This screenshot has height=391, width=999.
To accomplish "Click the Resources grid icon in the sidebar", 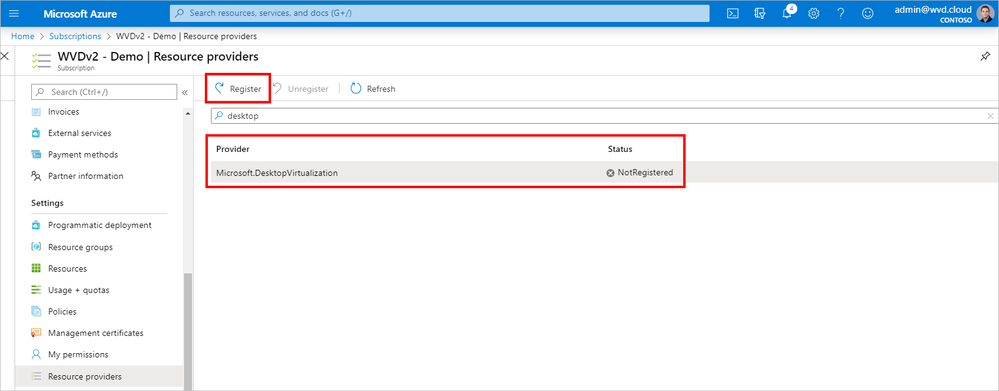I will [36, 268].
